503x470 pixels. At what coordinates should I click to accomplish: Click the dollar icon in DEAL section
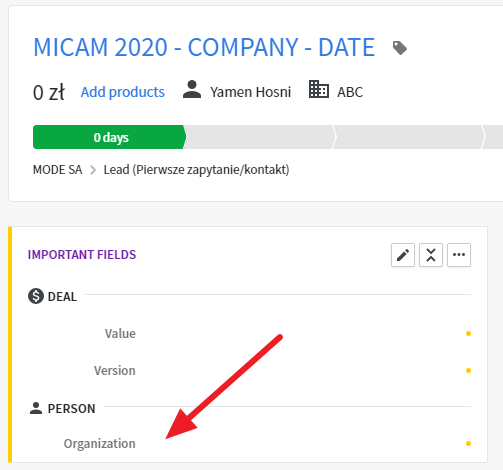click(36, 296)
